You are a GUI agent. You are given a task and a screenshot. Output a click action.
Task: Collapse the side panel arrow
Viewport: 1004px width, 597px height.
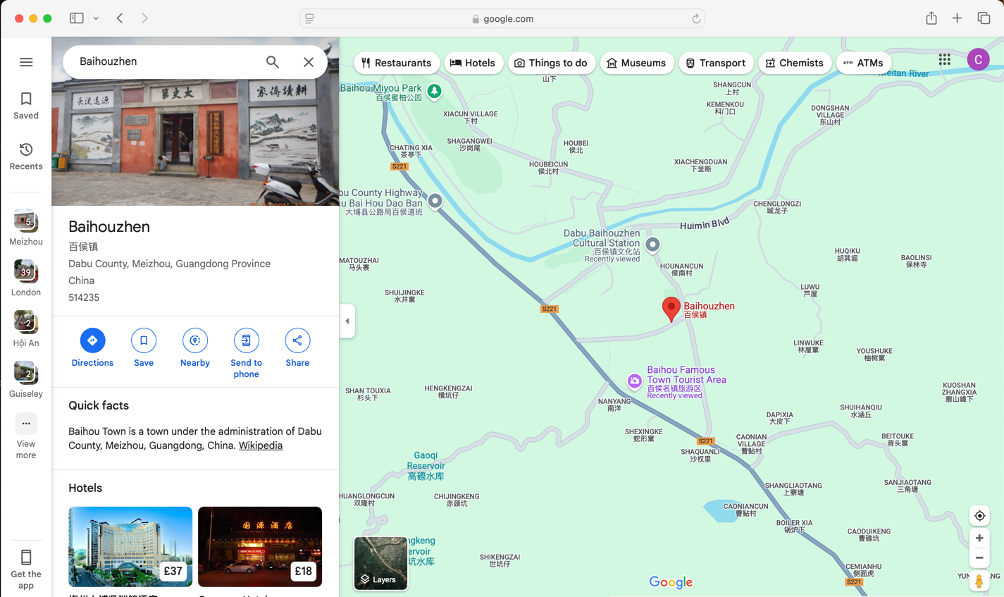pyautogui.click(x=347, y=321)
